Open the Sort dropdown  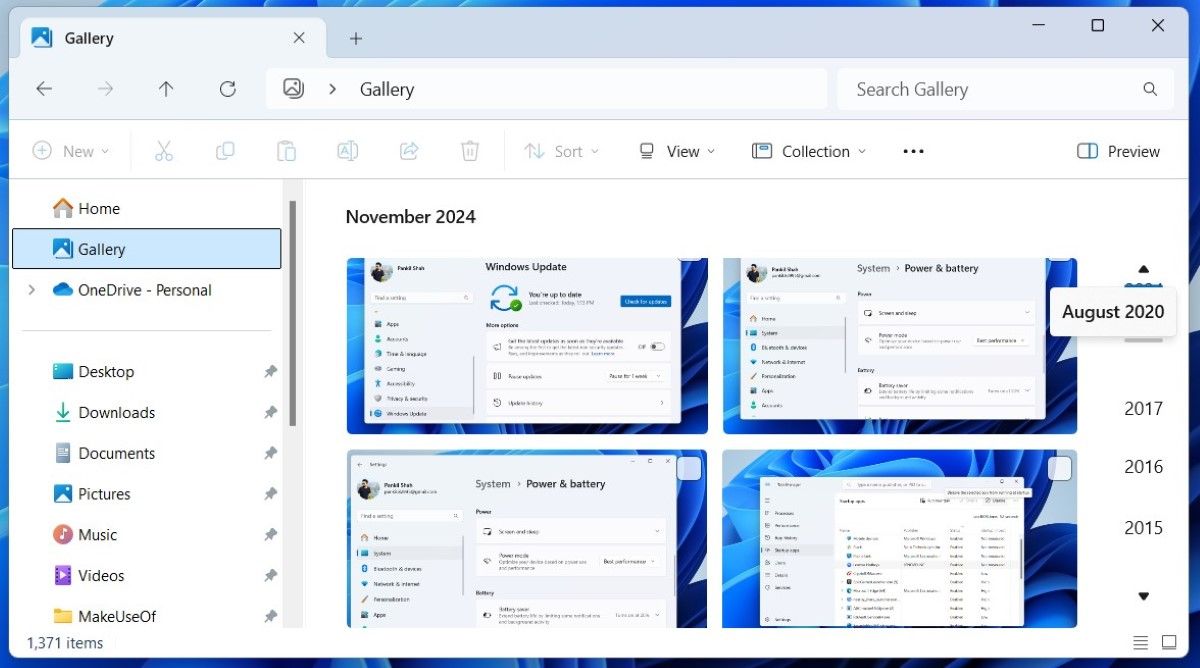tap(561, 151)
